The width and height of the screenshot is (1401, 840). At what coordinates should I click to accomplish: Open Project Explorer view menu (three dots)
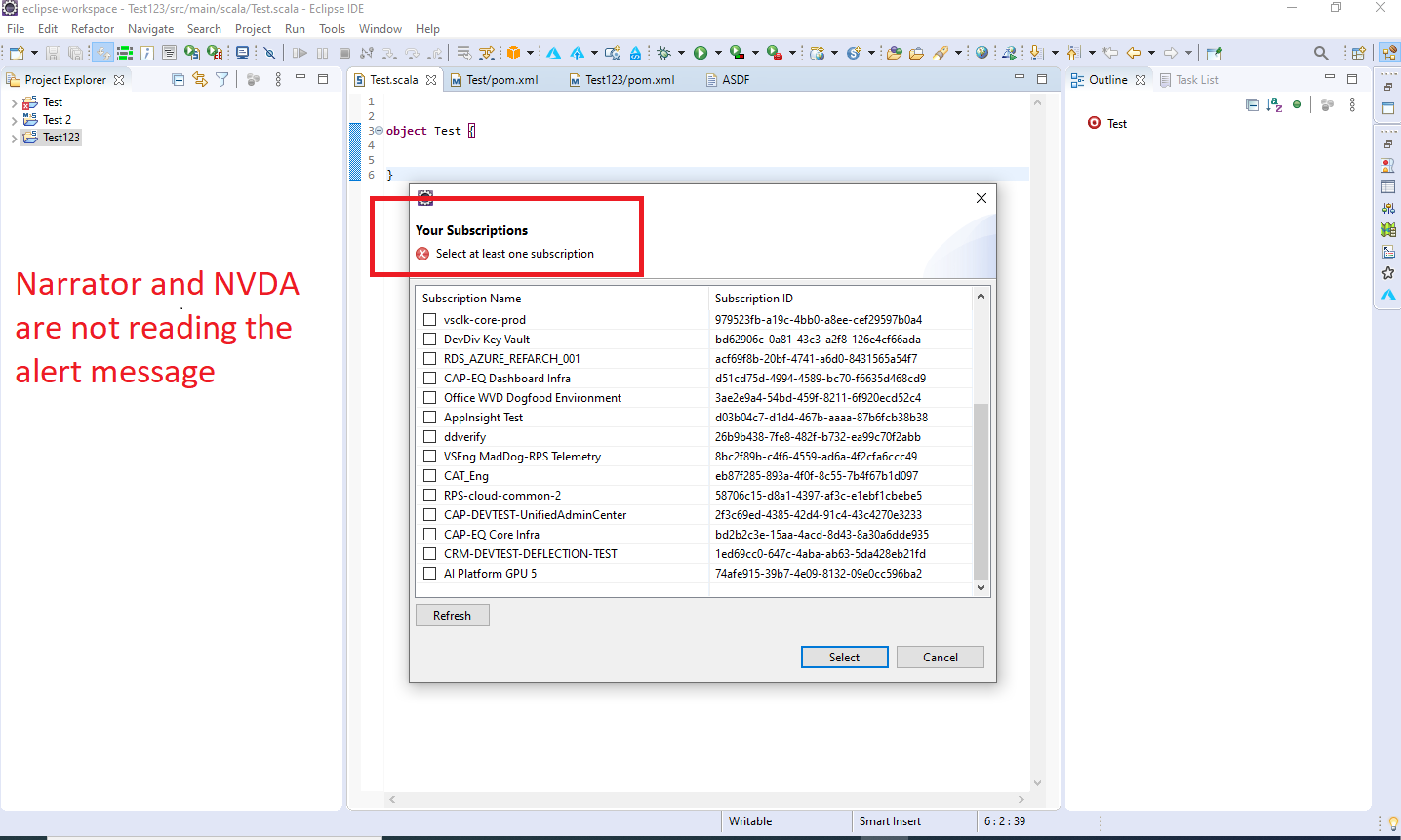tap(278, 79)
